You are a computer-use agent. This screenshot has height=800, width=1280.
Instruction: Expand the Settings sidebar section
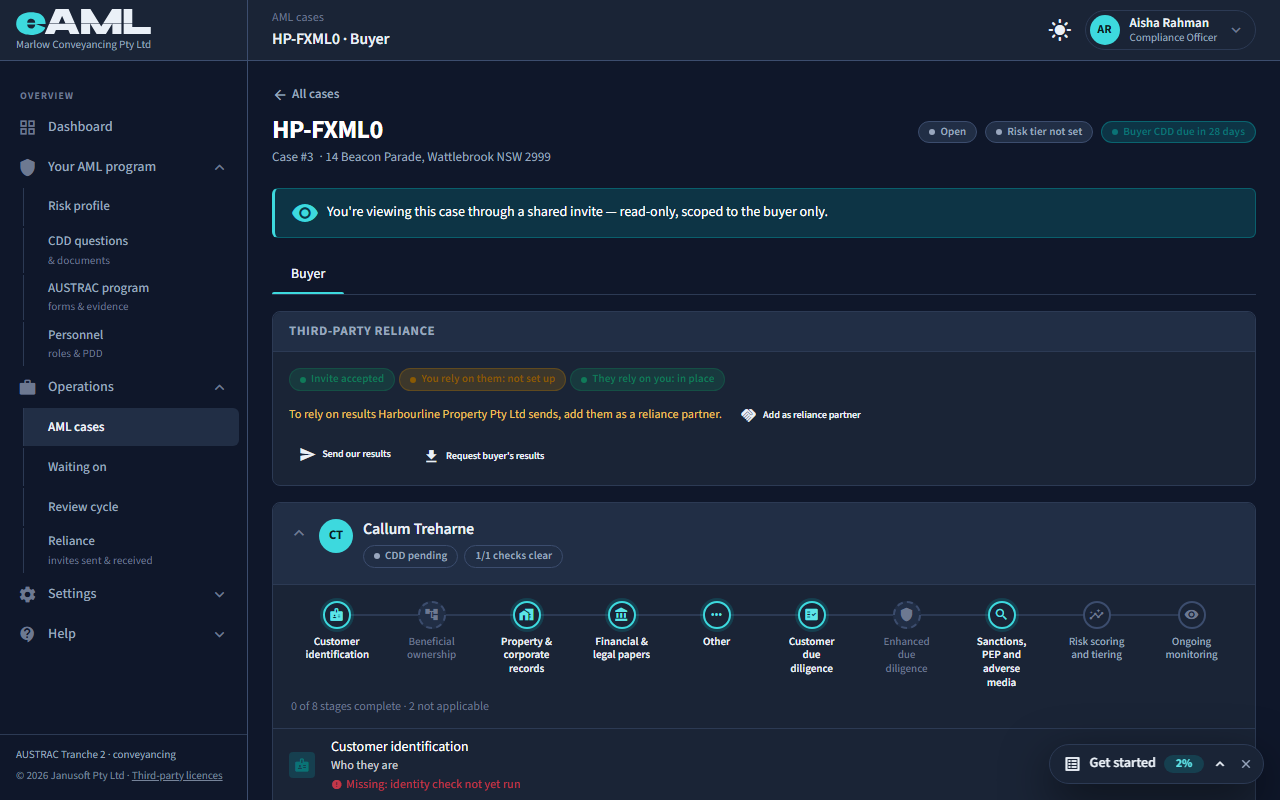(124, 594)
